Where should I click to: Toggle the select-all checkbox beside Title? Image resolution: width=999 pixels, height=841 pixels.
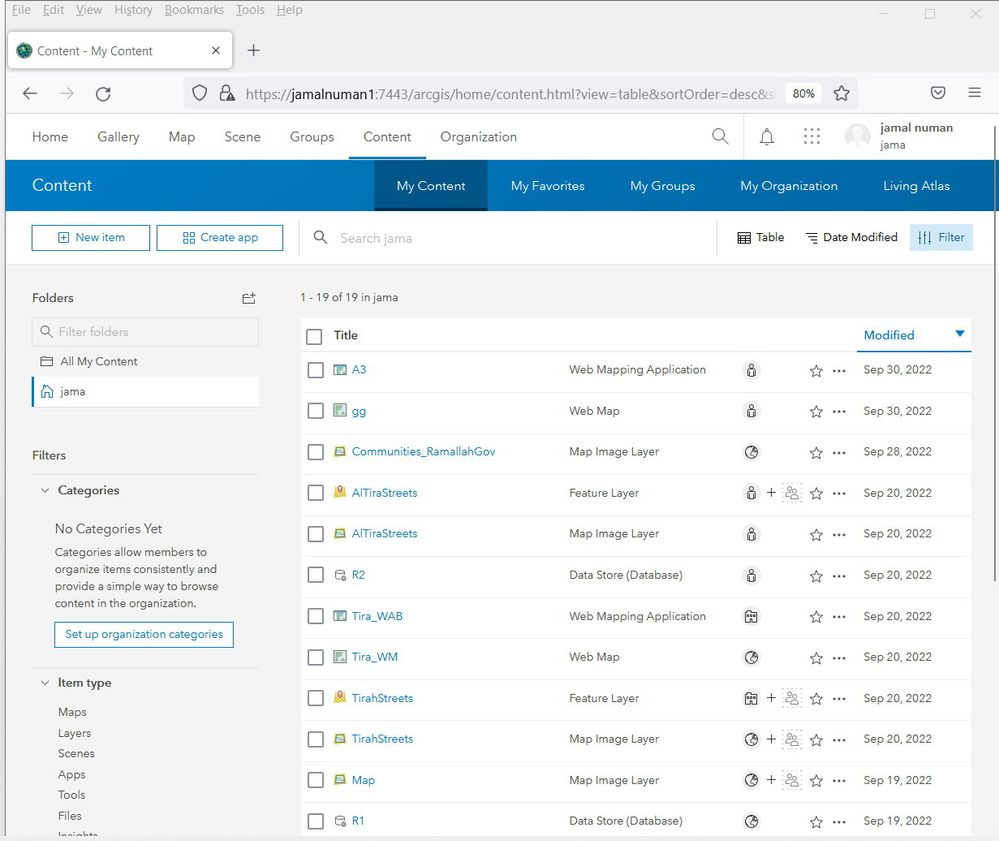tap(314, 336)
